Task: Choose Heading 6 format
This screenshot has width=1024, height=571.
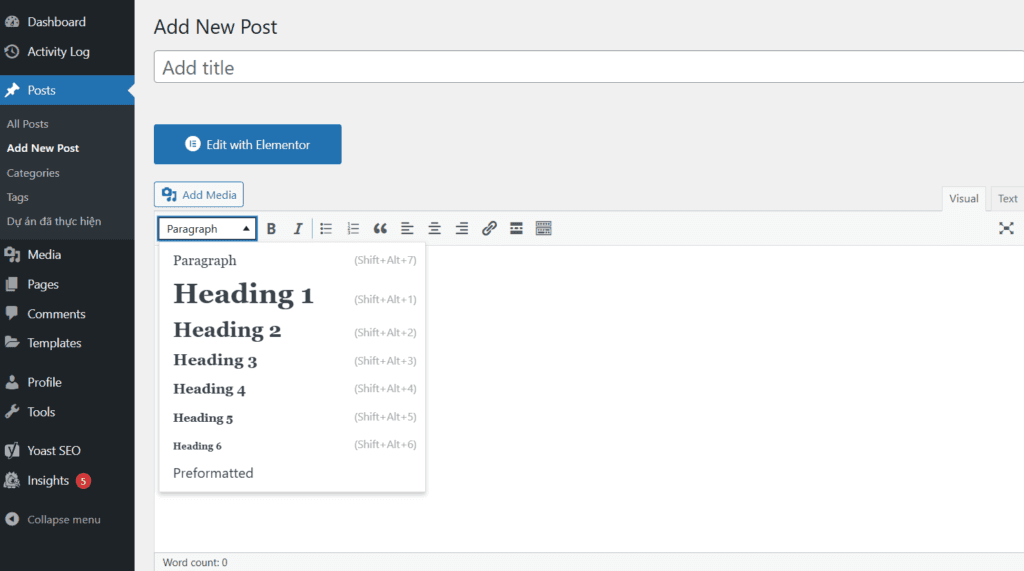Action: (x=292, y=446)
